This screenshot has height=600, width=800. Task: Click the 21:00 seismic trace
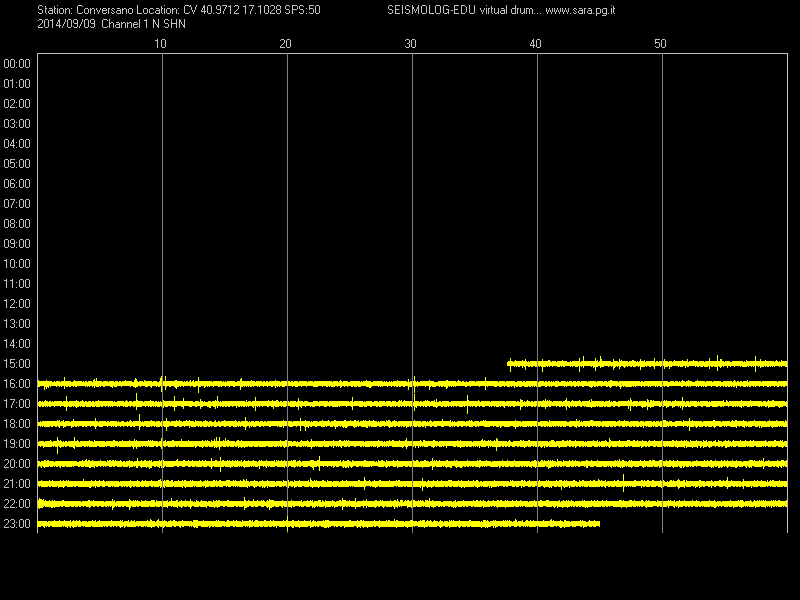412,484
